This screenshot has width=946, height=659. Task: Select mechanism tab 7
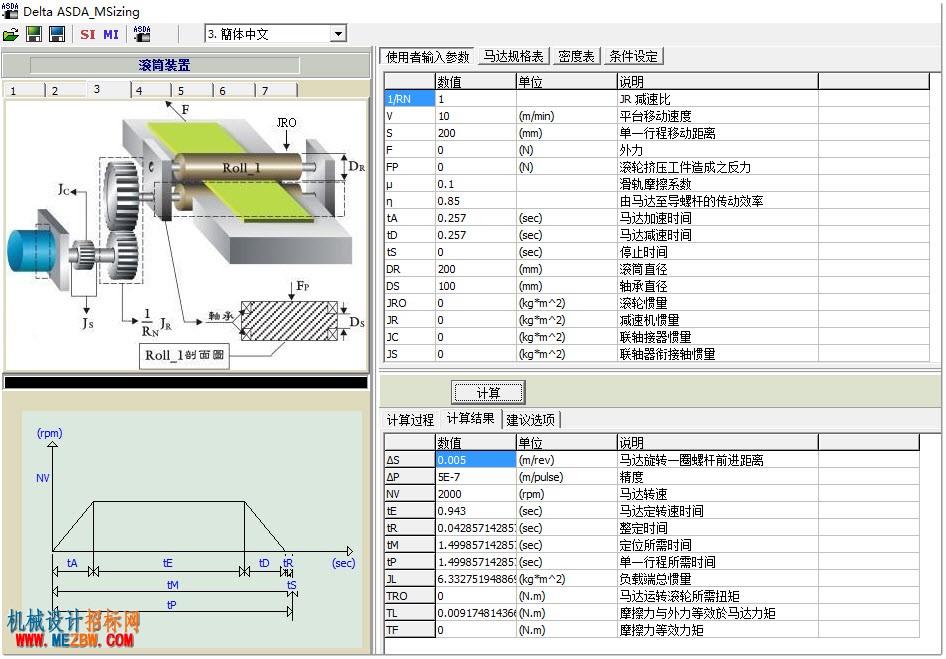[276, 90]
